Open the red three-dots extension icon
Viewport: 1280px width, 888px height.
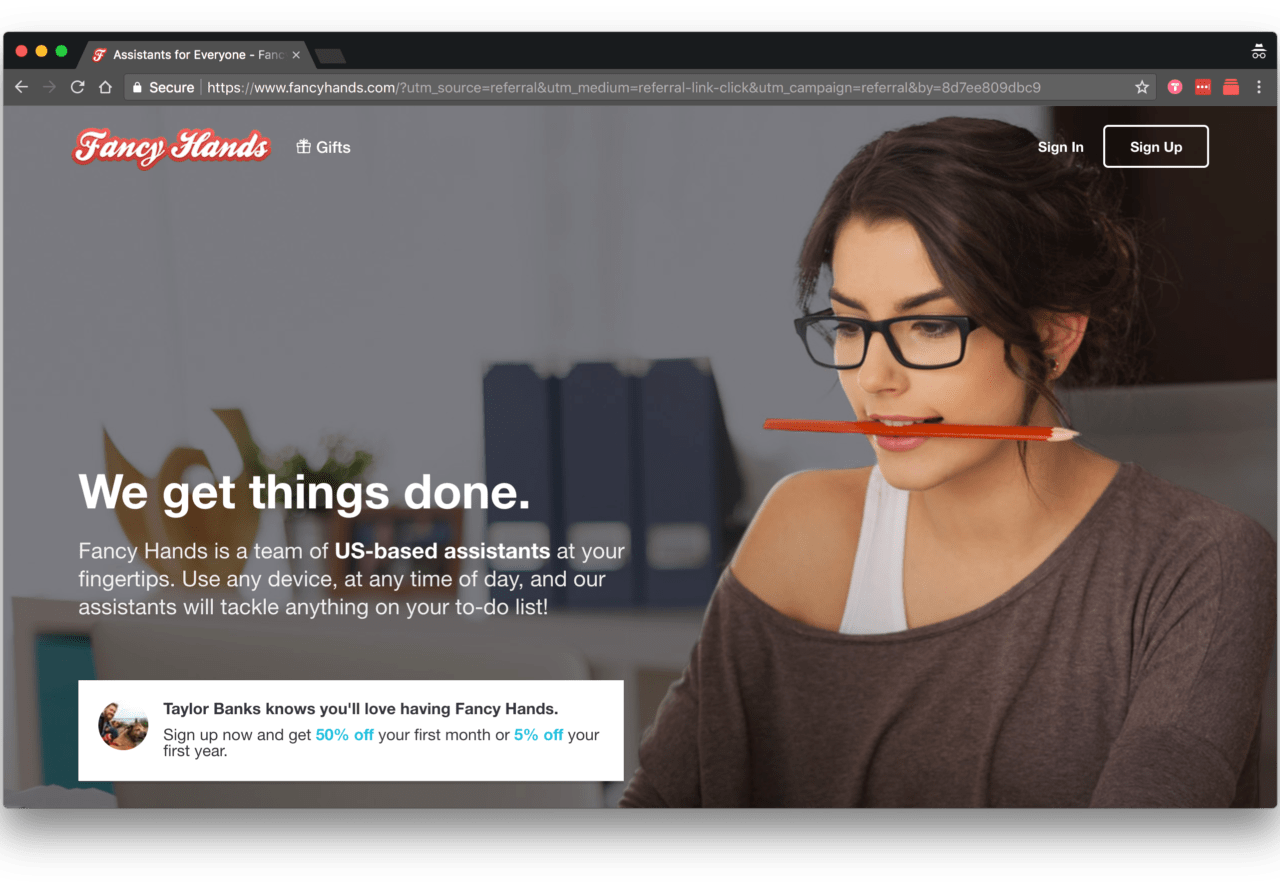(x=1203, y=88)
